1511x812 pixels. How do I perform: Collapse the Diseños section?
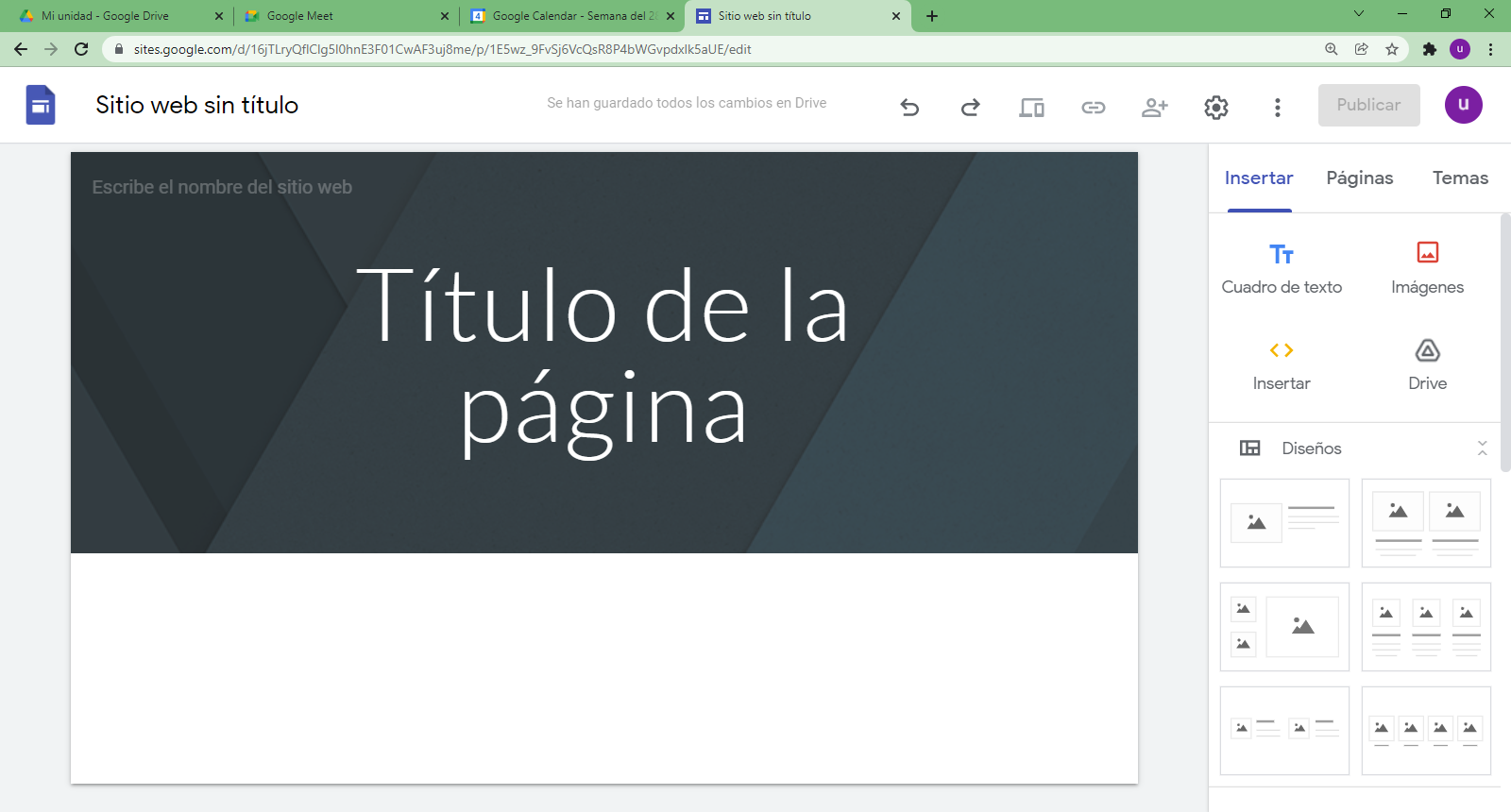1483,448
